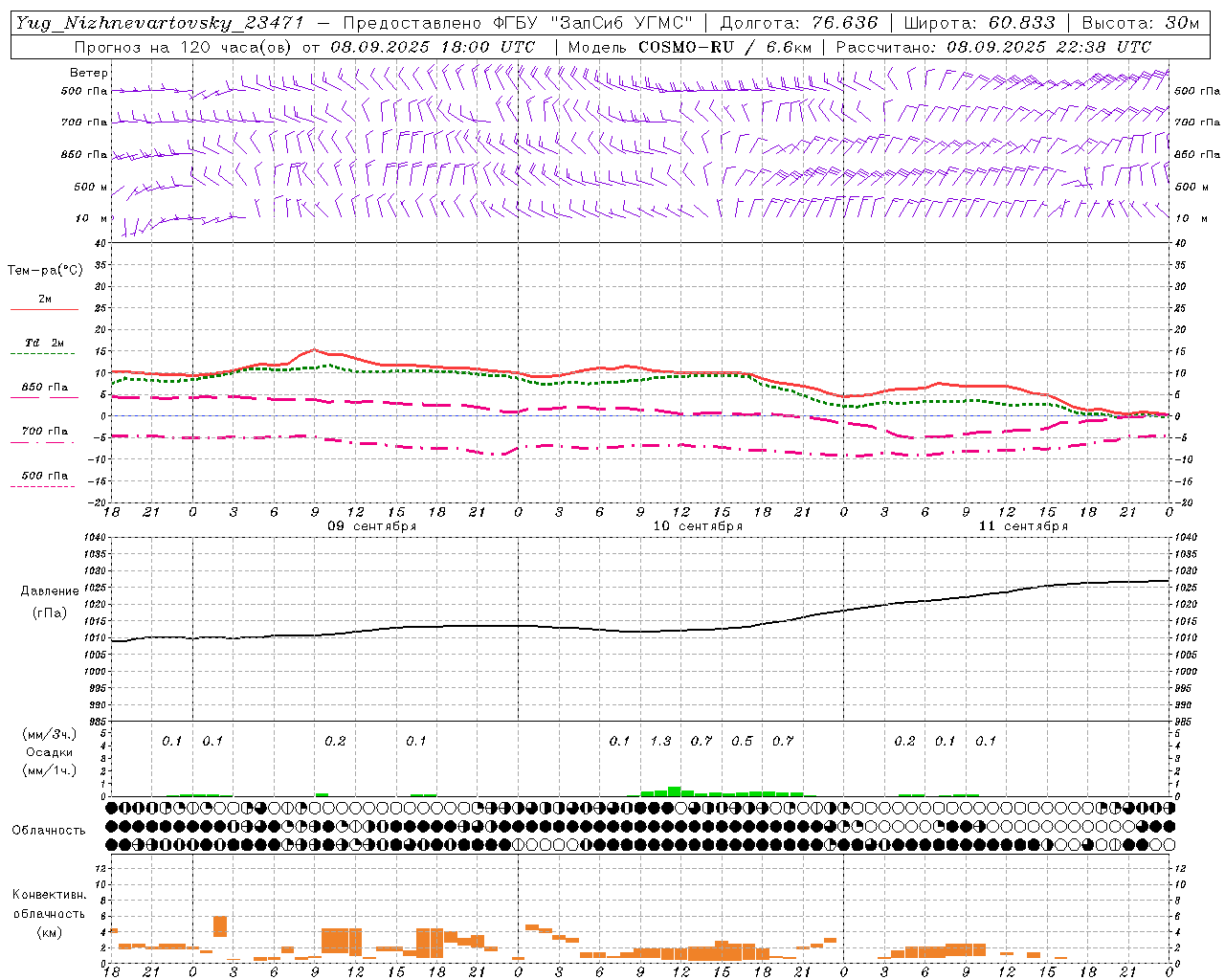Click the "Td 2м" dew point legend entry
The image size is (1225, 980).
coord(45,343)
